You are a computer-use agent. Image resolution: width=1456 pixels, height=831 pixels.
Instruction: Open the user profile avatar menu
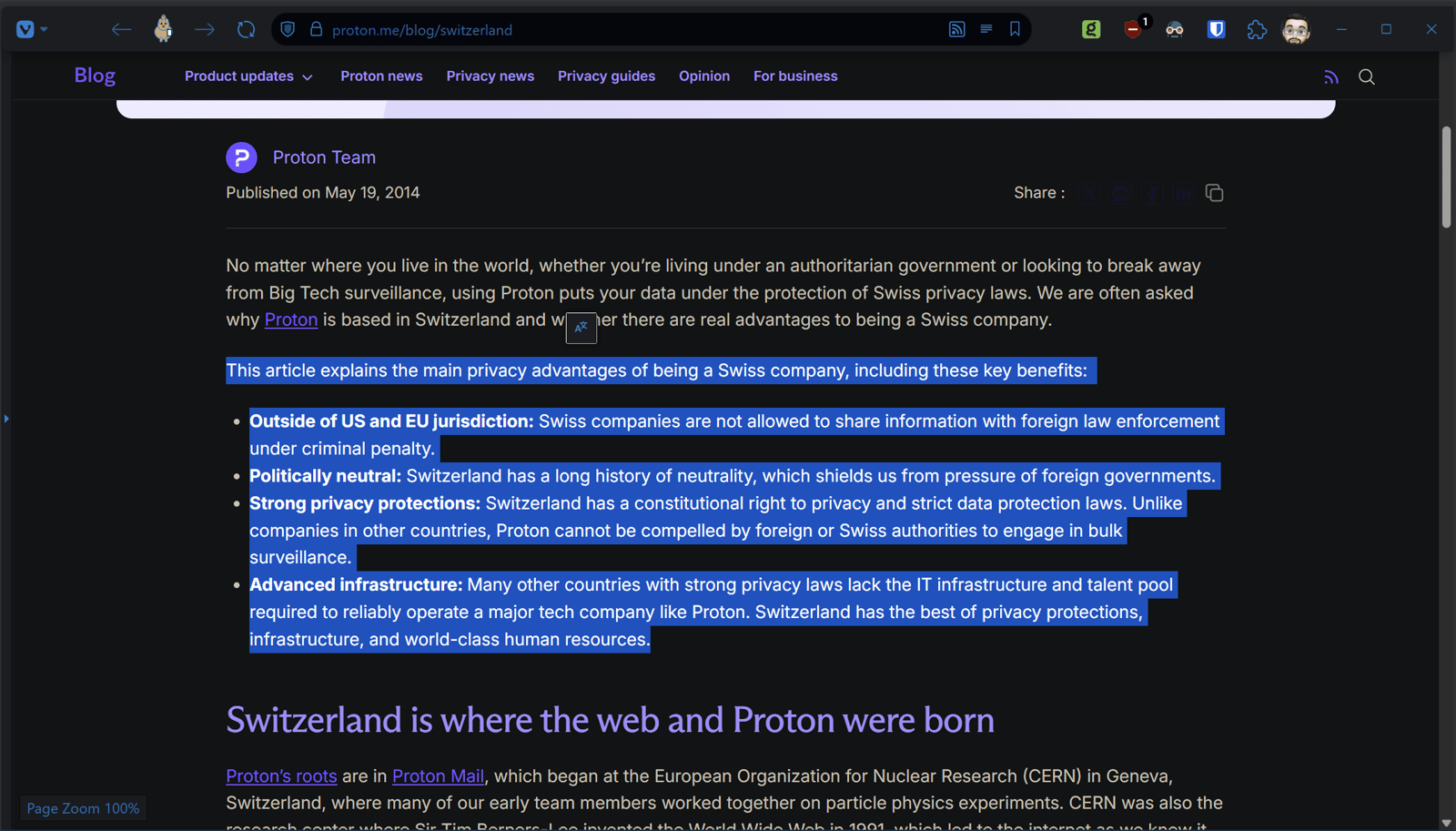coord(1296,30)
